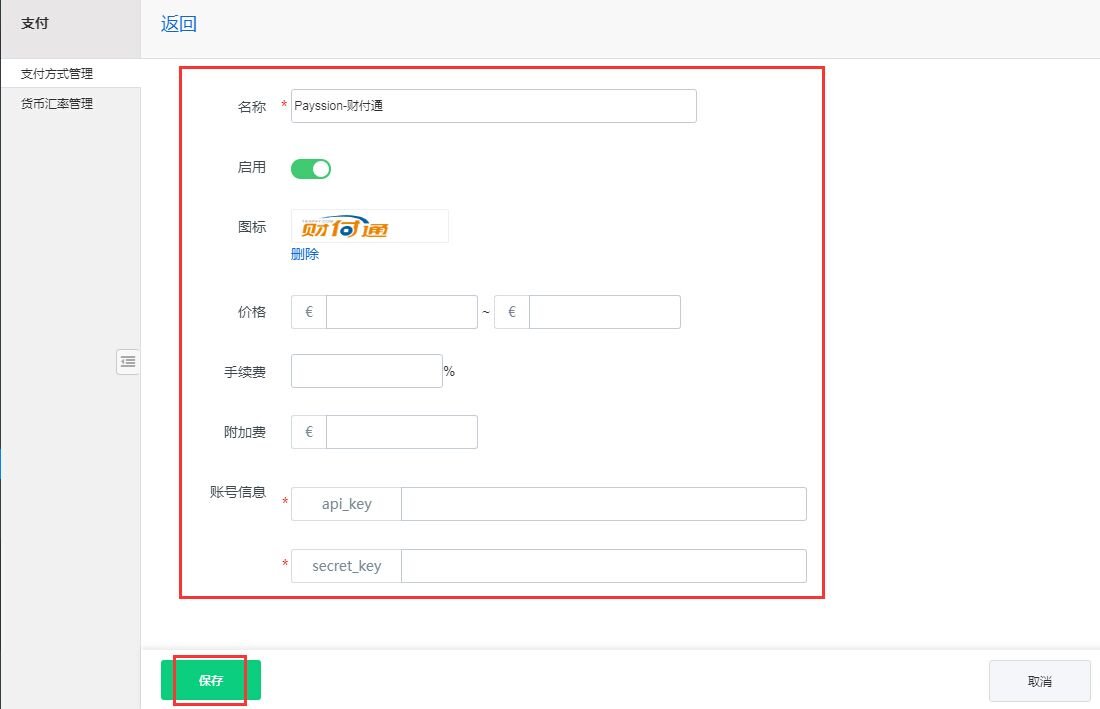Image resolution: width=1100 pixels, height=709 pixels.
Task: Collapse the left sidebar panel
Action: coord(128,362)
